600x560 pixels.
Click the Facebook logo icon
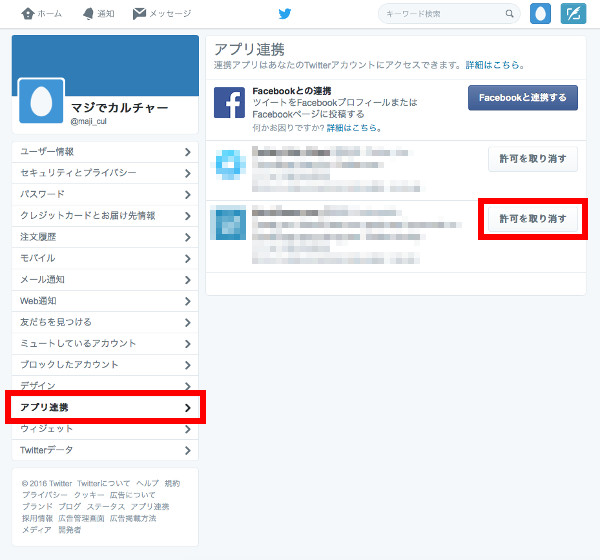229,103
